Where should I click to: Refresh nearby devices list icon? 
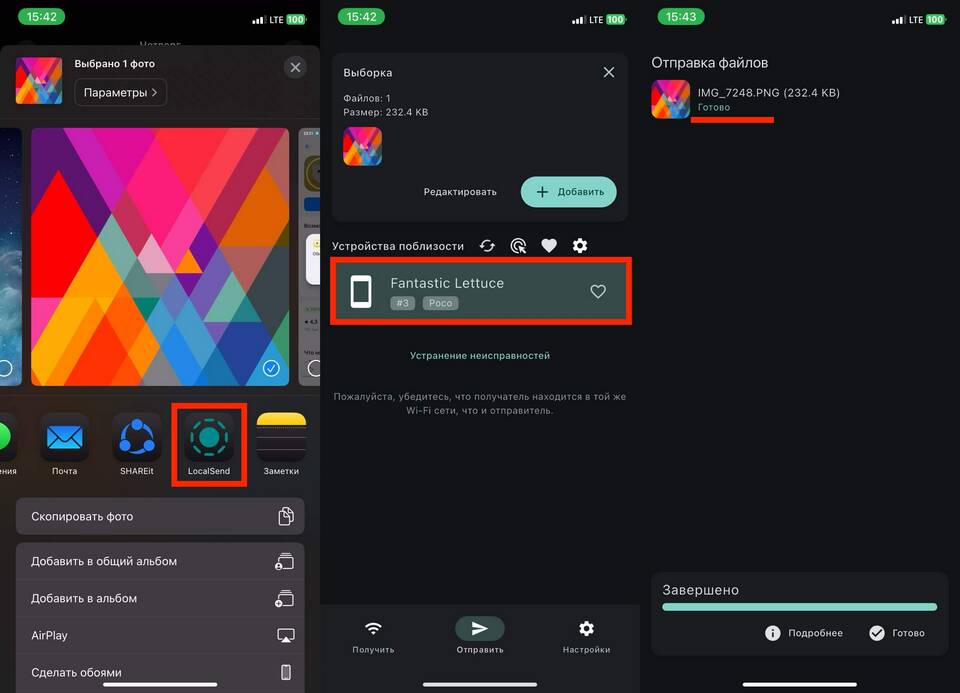[487, 246]
